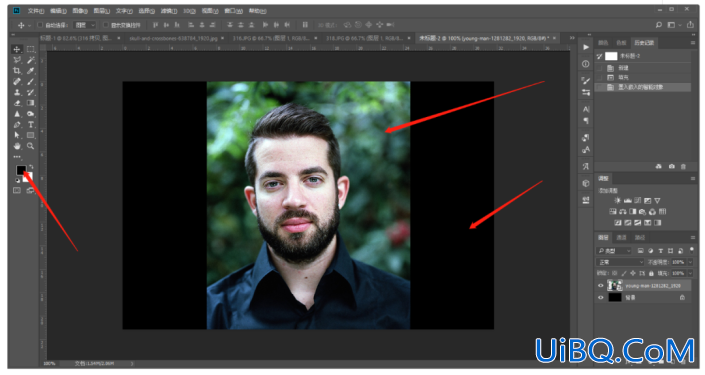705x375 pixels.
Task: Select the young-man-1281282_1920 layer name
Action: (652, 286)
